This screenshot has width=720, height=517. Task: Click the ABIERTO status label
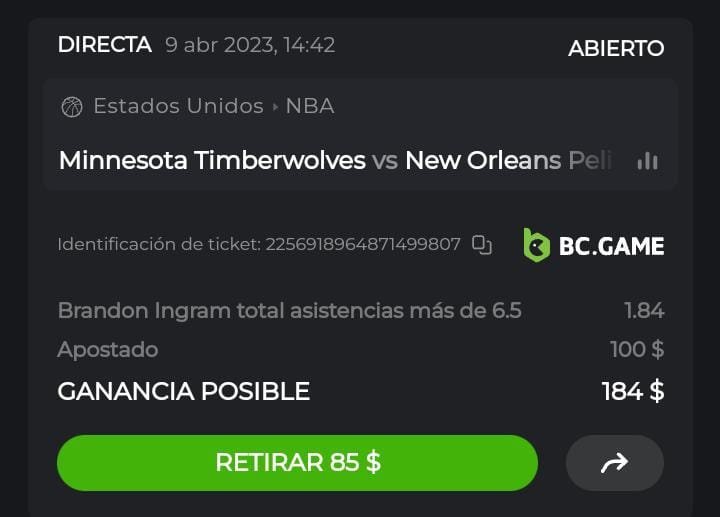[x=616, y=48]
